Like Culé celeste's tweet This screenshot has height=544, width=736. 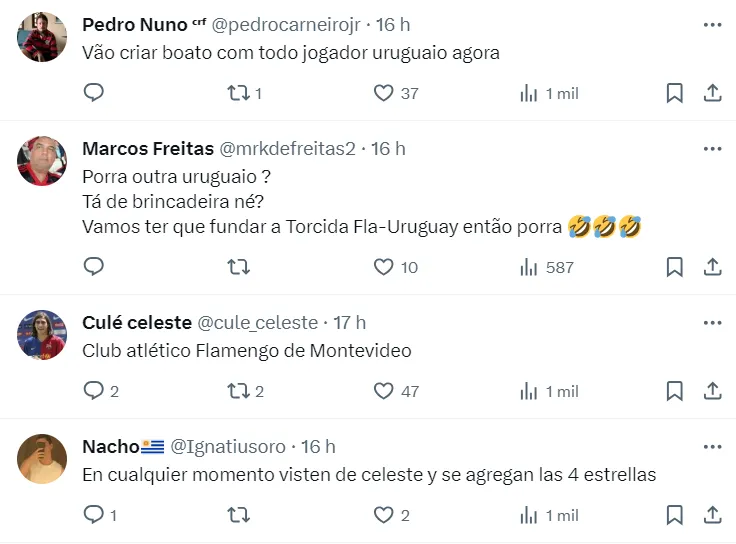(383, 391)
